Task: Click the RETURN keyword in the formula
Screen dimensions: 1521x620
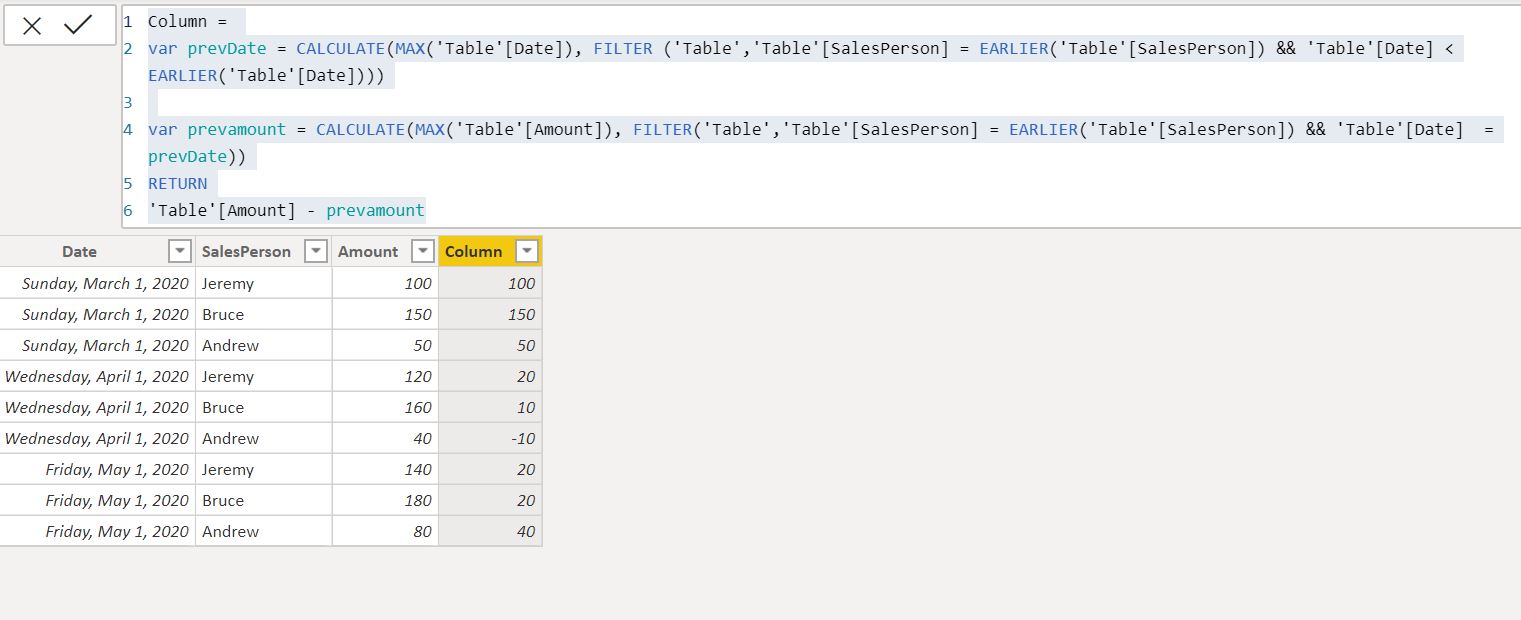Action: coord(178,183)
